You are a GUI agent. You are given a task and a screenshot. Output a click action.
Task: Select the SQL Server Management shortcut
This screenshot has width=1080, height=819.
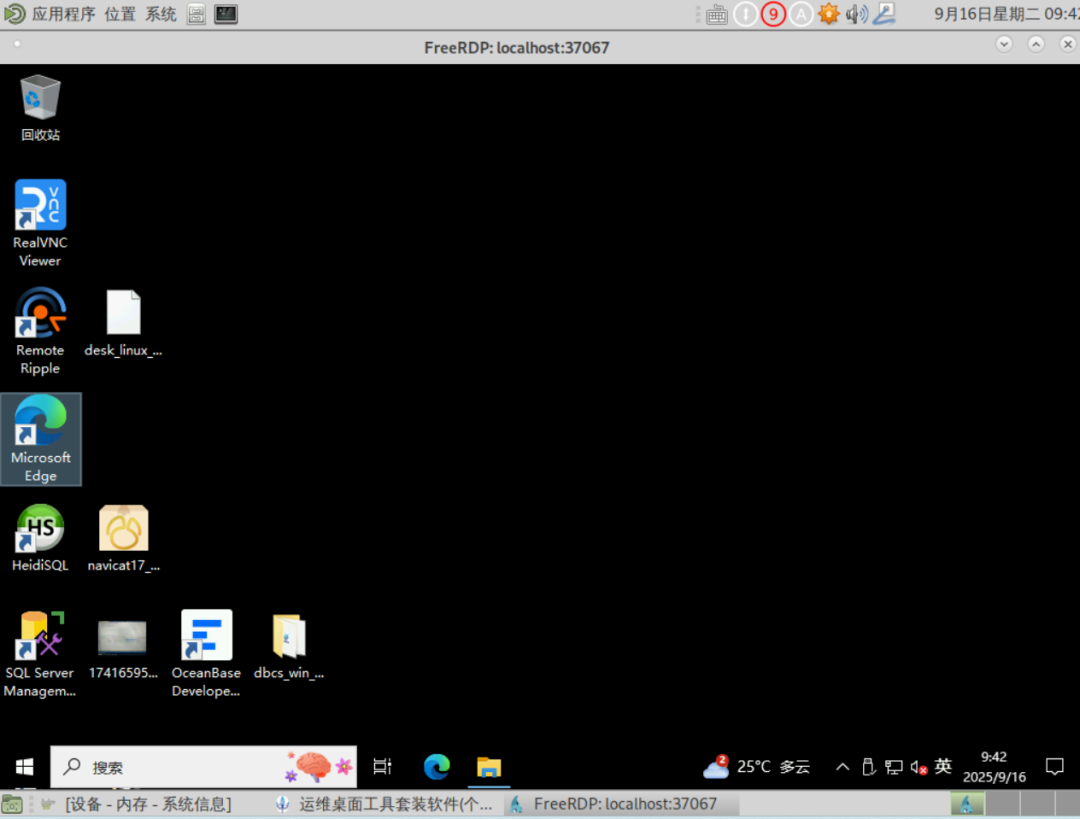point(40,654)
